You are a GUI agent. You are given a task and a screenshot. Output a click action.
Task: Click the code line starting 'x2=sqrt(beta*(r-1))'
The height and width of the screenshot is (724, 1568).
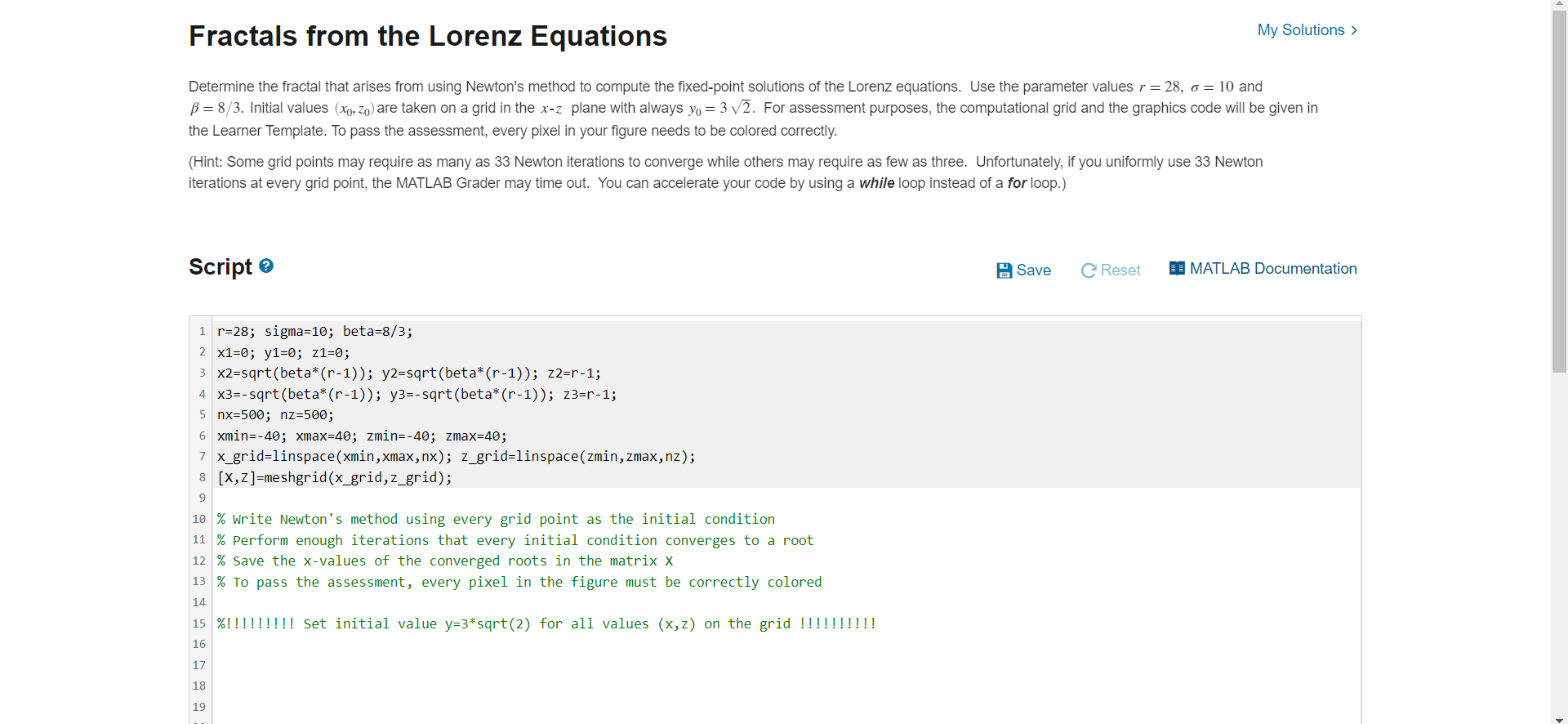408,373
